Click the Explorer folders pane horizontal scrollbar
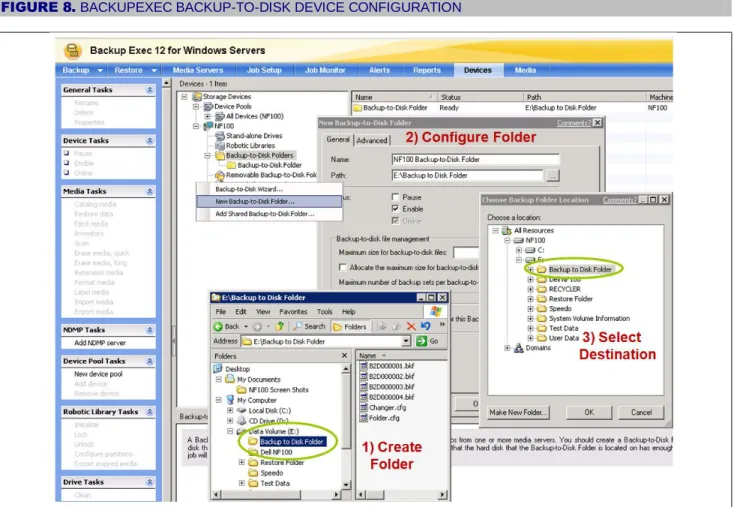 point(277,494)
